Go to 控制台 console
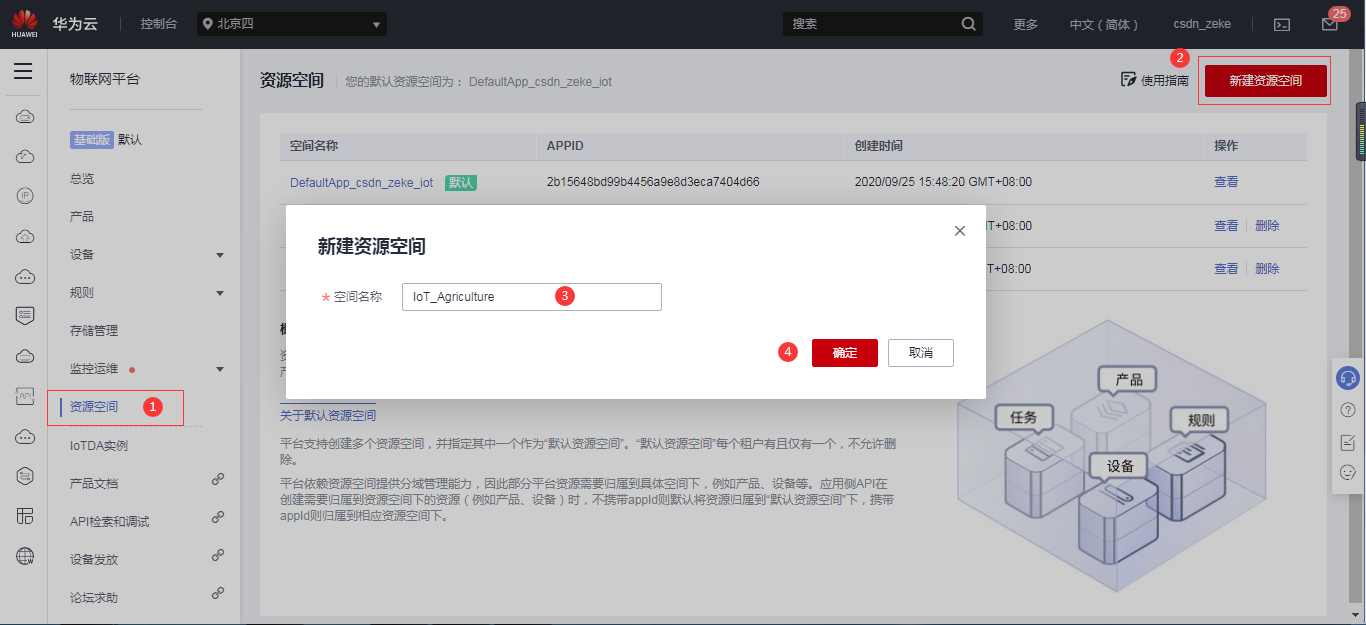 tap(159, 24)
